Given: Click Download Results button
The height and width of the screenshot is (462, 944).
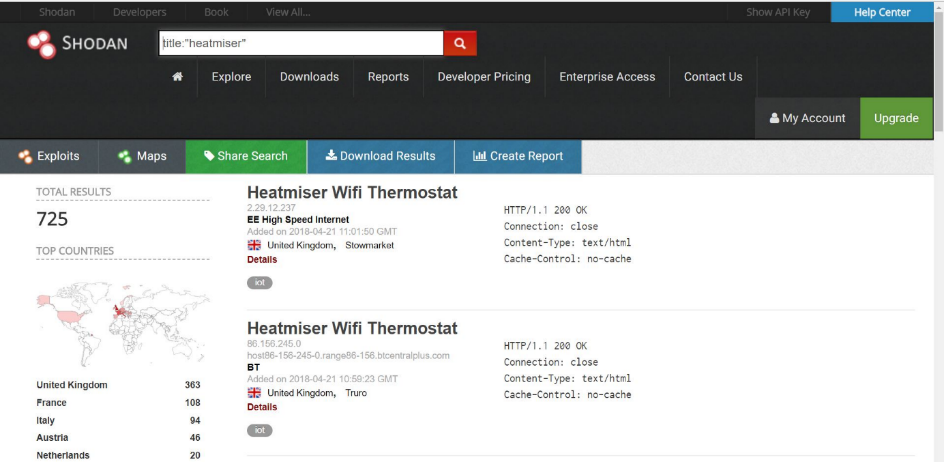Looking at the screenshot, I should [x=380, y=156].
